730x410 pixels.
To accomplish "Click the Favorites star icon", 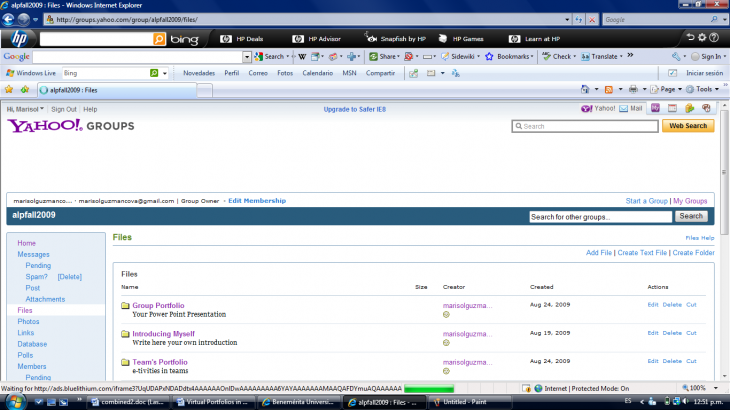I will tap(9, 90).
